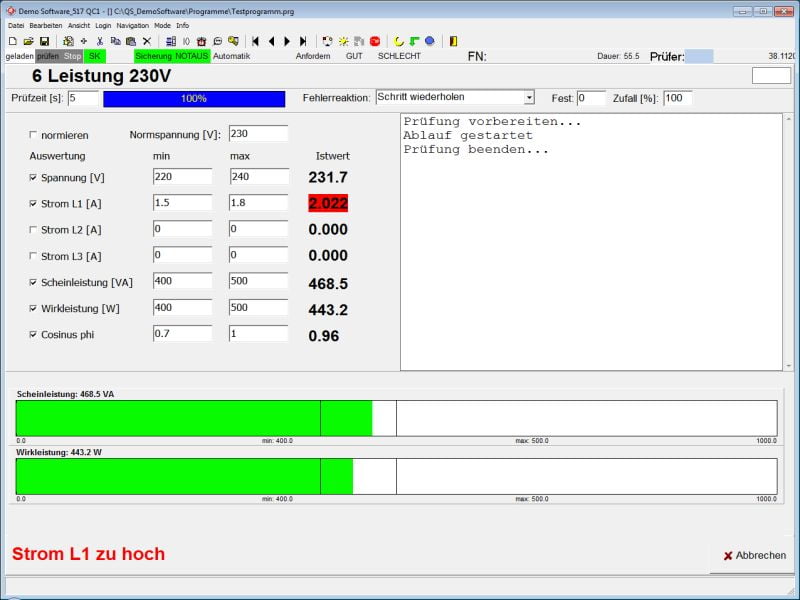Jump to last step icon
The height and width of the screenshot is (600, 800).
[303, 41]
